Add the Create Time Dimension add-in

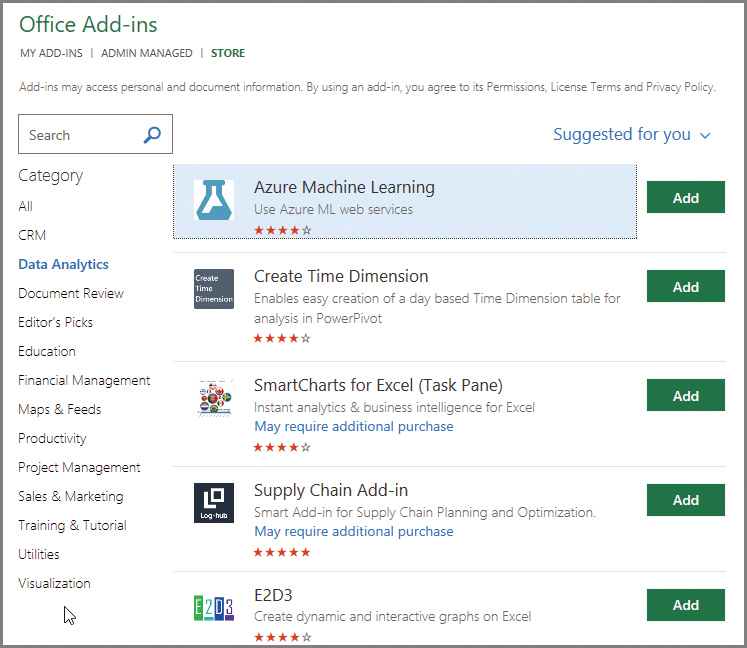685,287
